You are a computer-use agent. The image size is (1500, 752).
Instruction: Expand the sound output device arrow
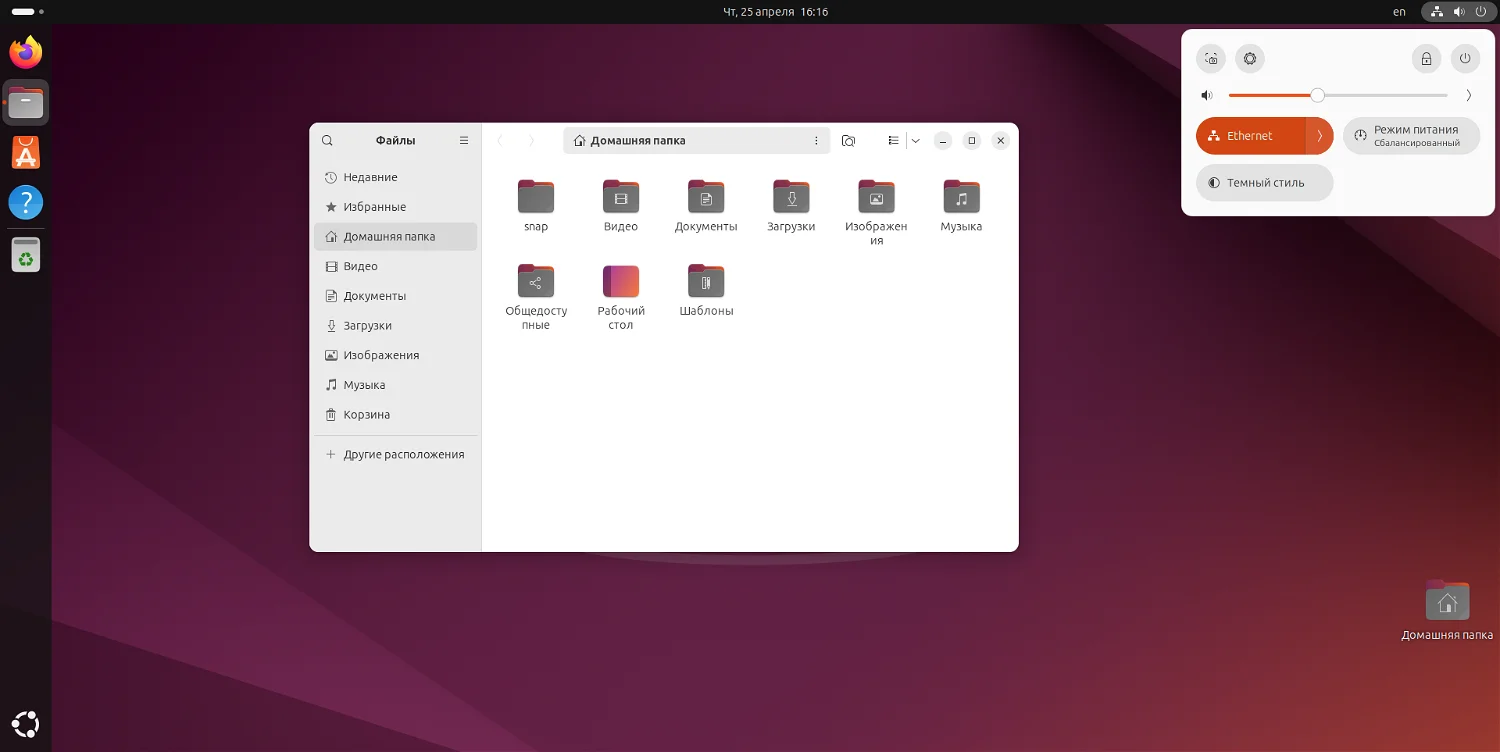click(x=1468, y=96)
